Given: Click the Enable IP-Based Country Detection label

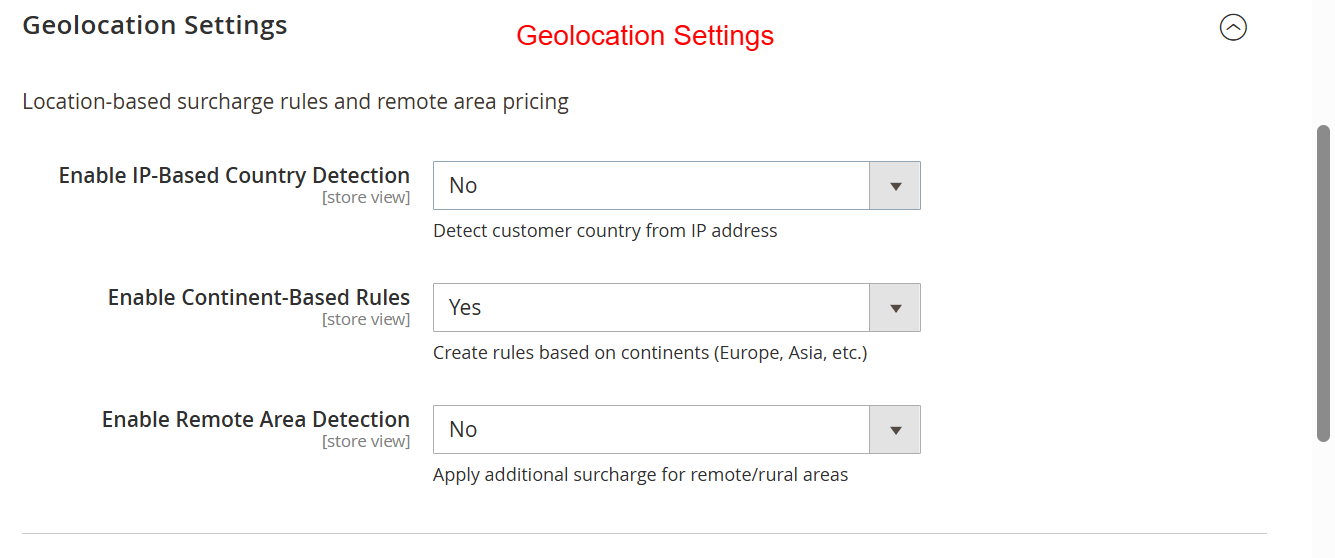Looking at the screenshot, I should coord(234,176).
